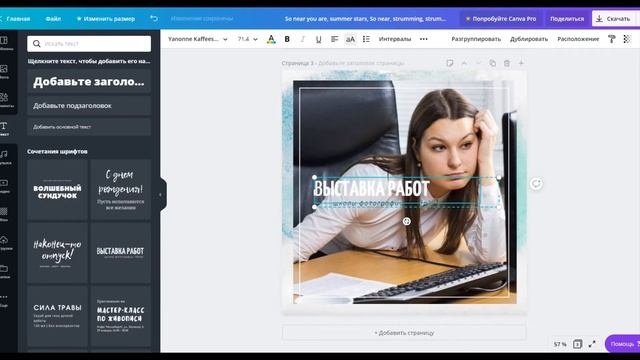Open Интервалы spacing options
This screenshot has height=360, width=640.
pos(395,39)
